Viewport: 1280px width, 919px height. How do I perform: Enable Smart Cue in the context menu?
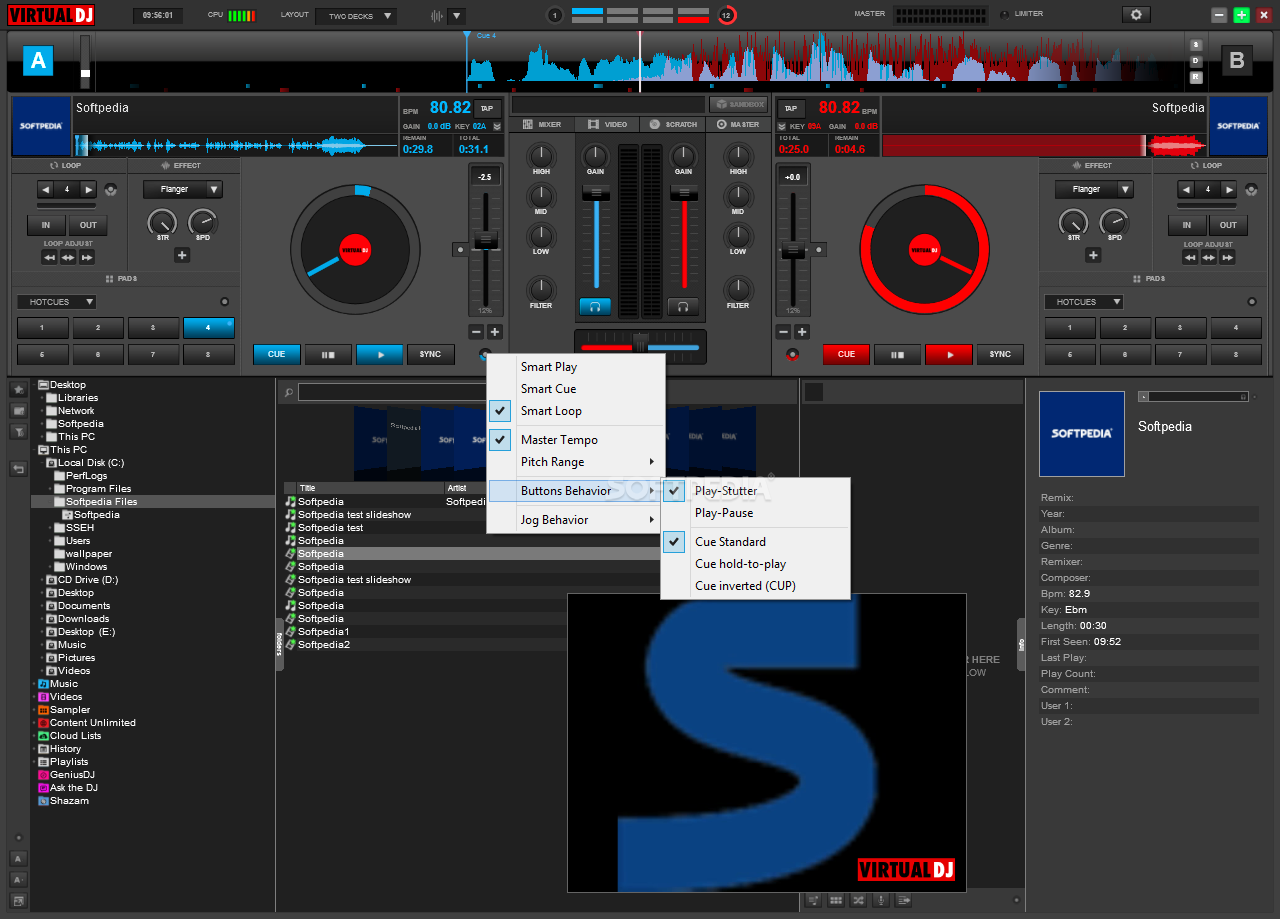click(x=576, y=389)
